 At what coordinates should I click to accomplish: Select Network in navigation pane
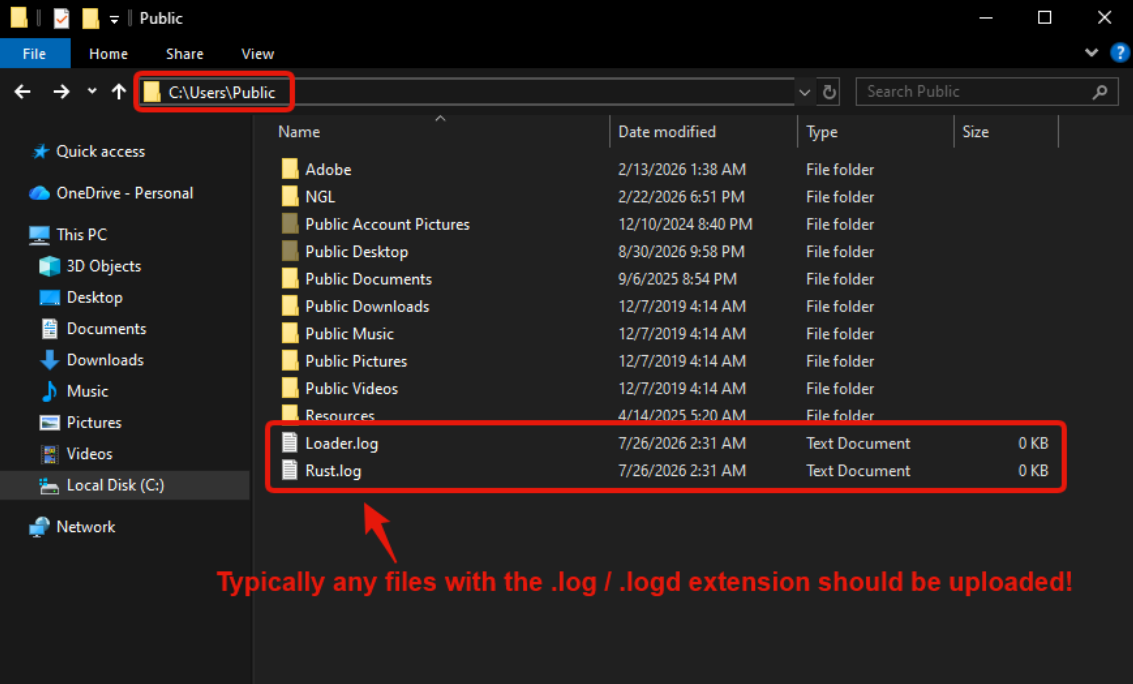85,527
